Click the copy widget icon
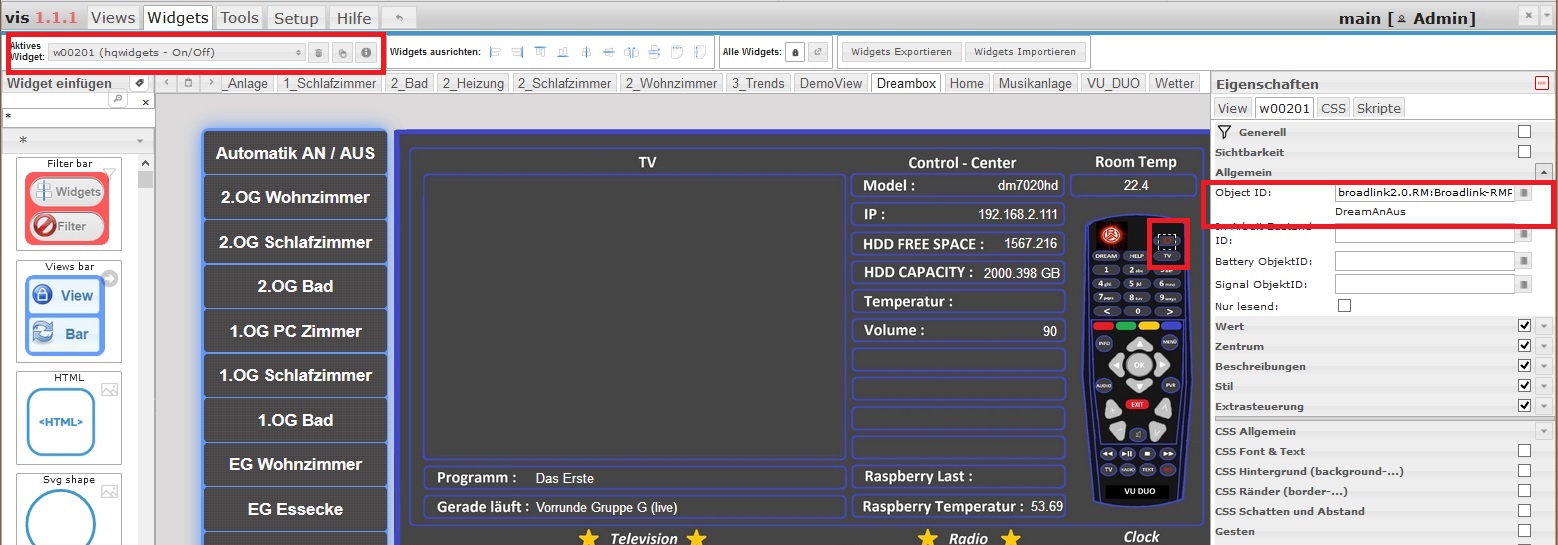 [x=342, y=52]
